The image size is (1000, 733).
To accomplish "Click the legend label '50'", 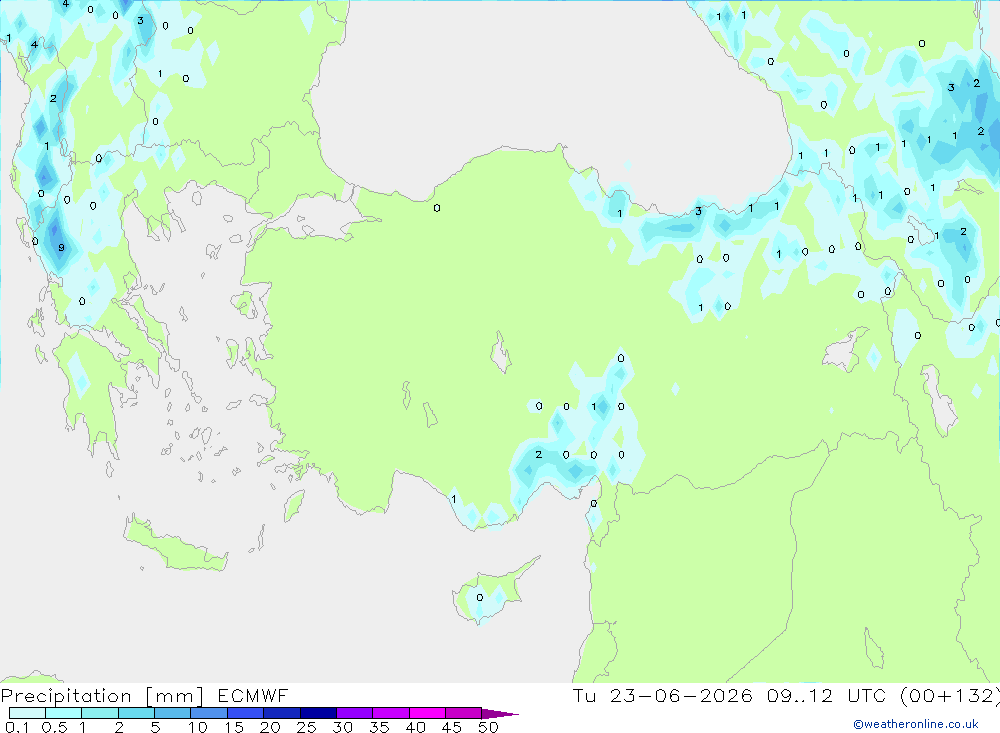I will click(x=488, y=727).
